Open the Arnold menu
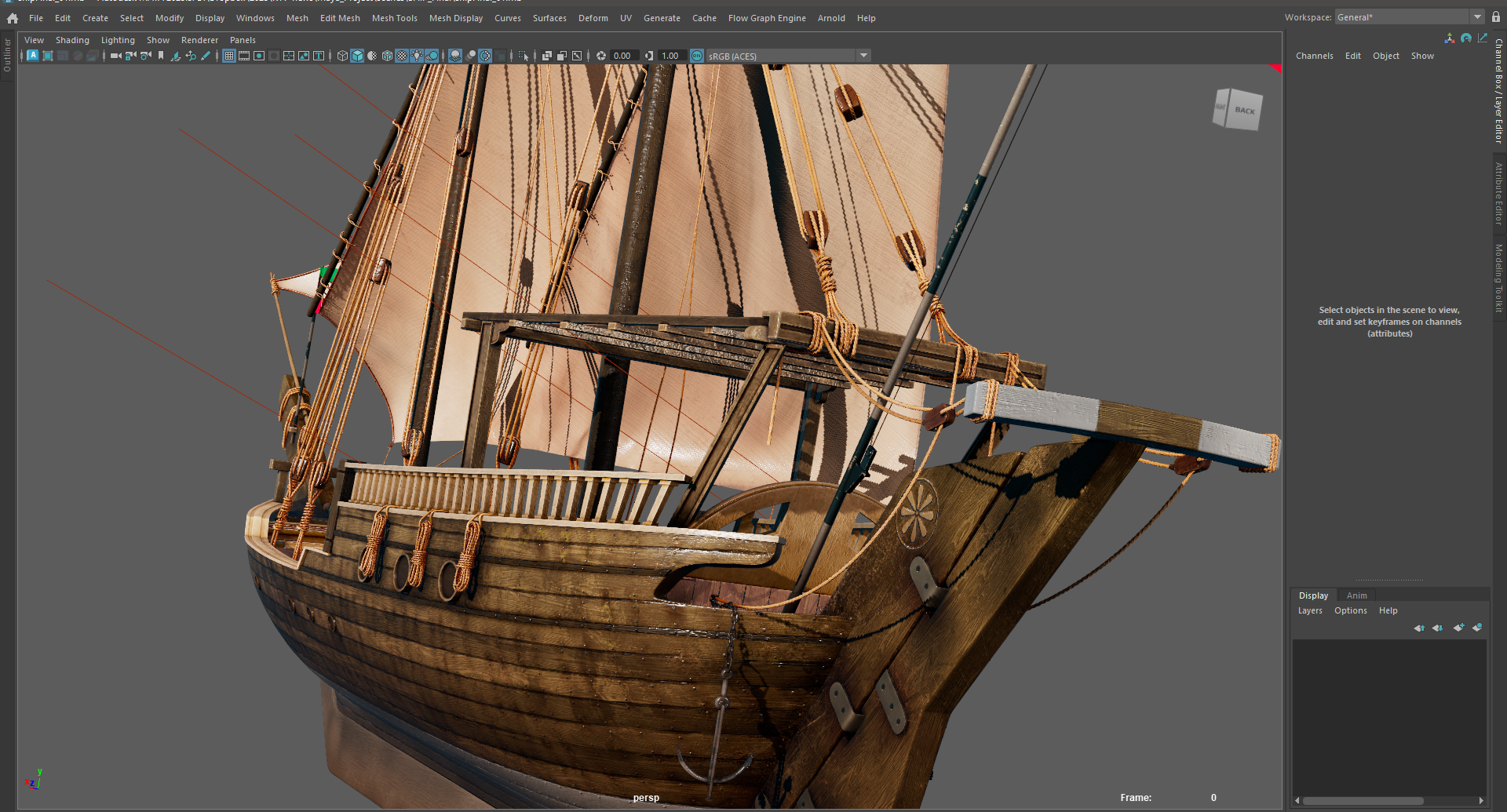 coord(831,18)
